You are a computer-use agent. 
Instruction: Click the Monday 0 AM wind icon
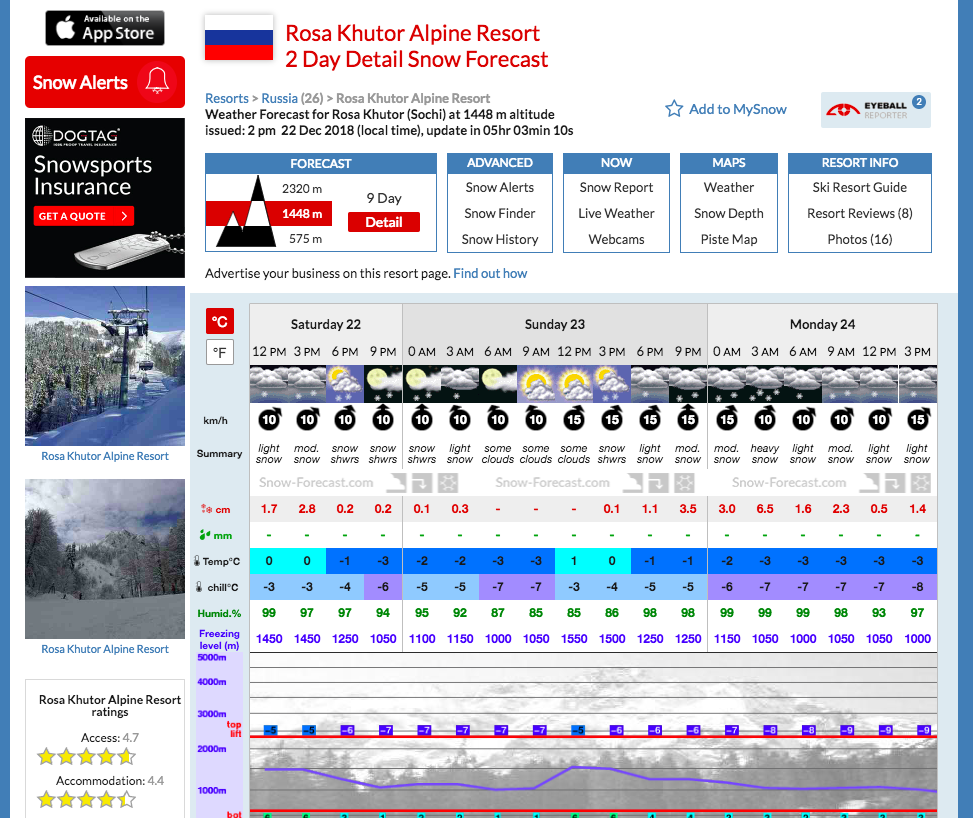[727, 419]
